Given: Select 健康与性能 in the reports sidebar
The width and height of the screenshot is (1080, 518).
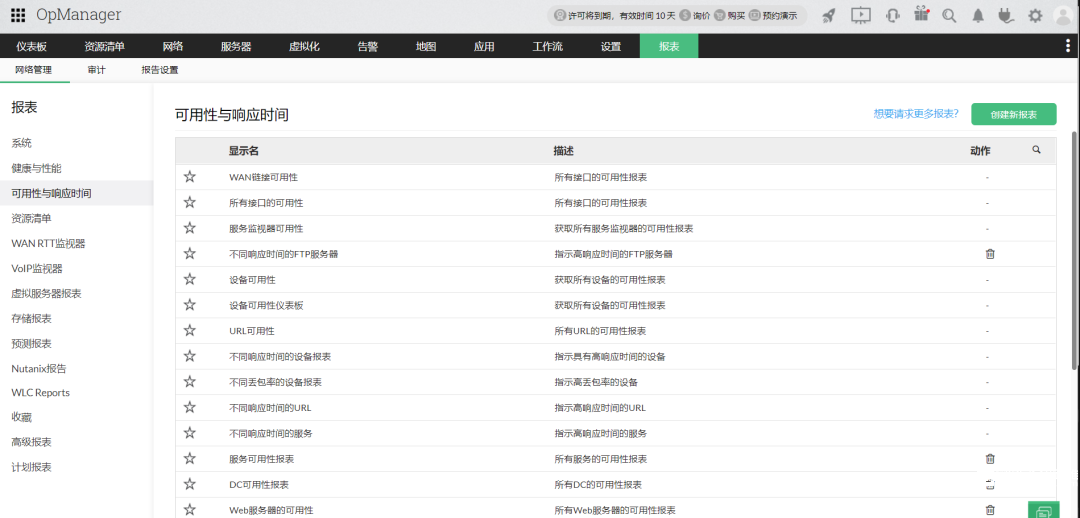Looking at the screenshot, I should (x=37, y=168).
